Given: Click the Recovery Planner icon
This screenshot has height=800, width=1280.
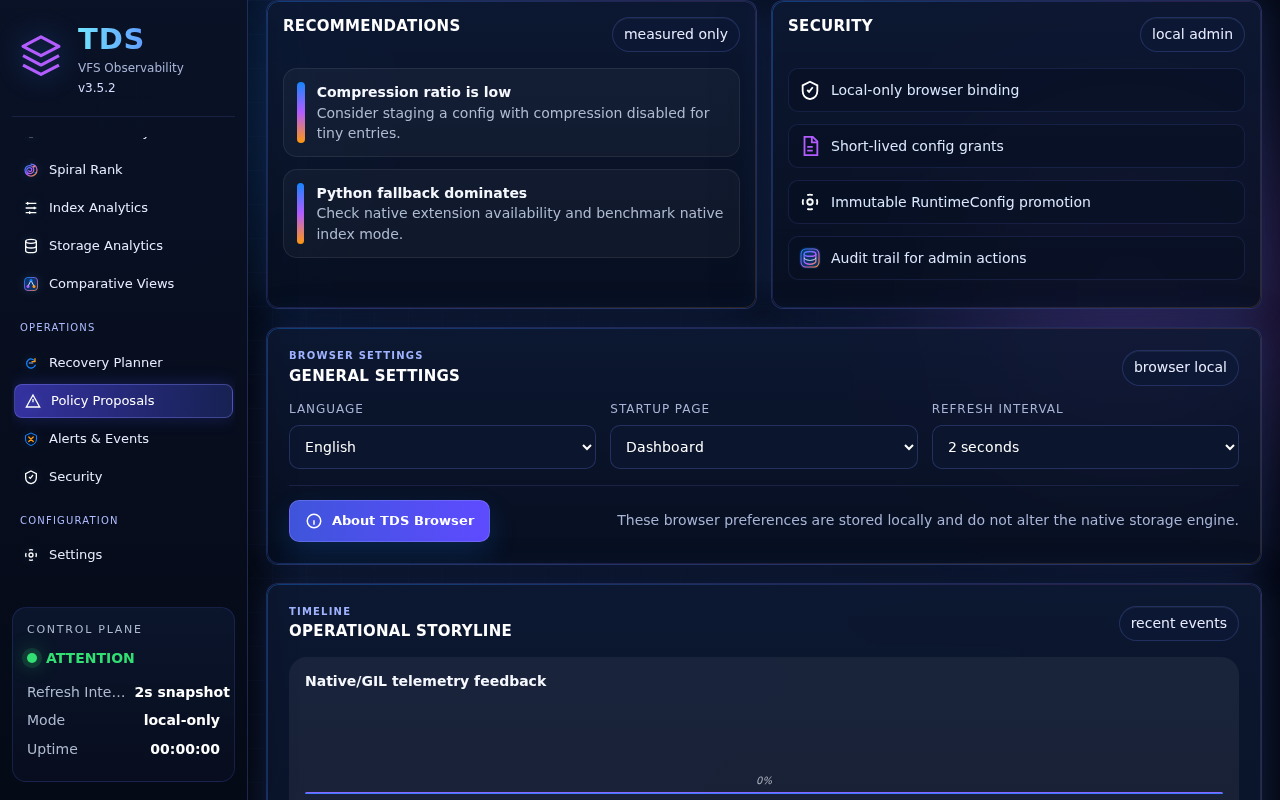Looking at the screenshot, I should pyautogui.click(x=31, y=363).
